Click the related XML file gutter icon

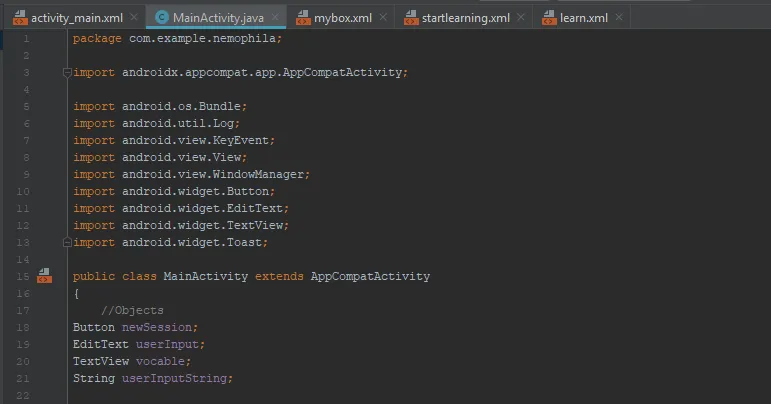click(x=43, y=276)
